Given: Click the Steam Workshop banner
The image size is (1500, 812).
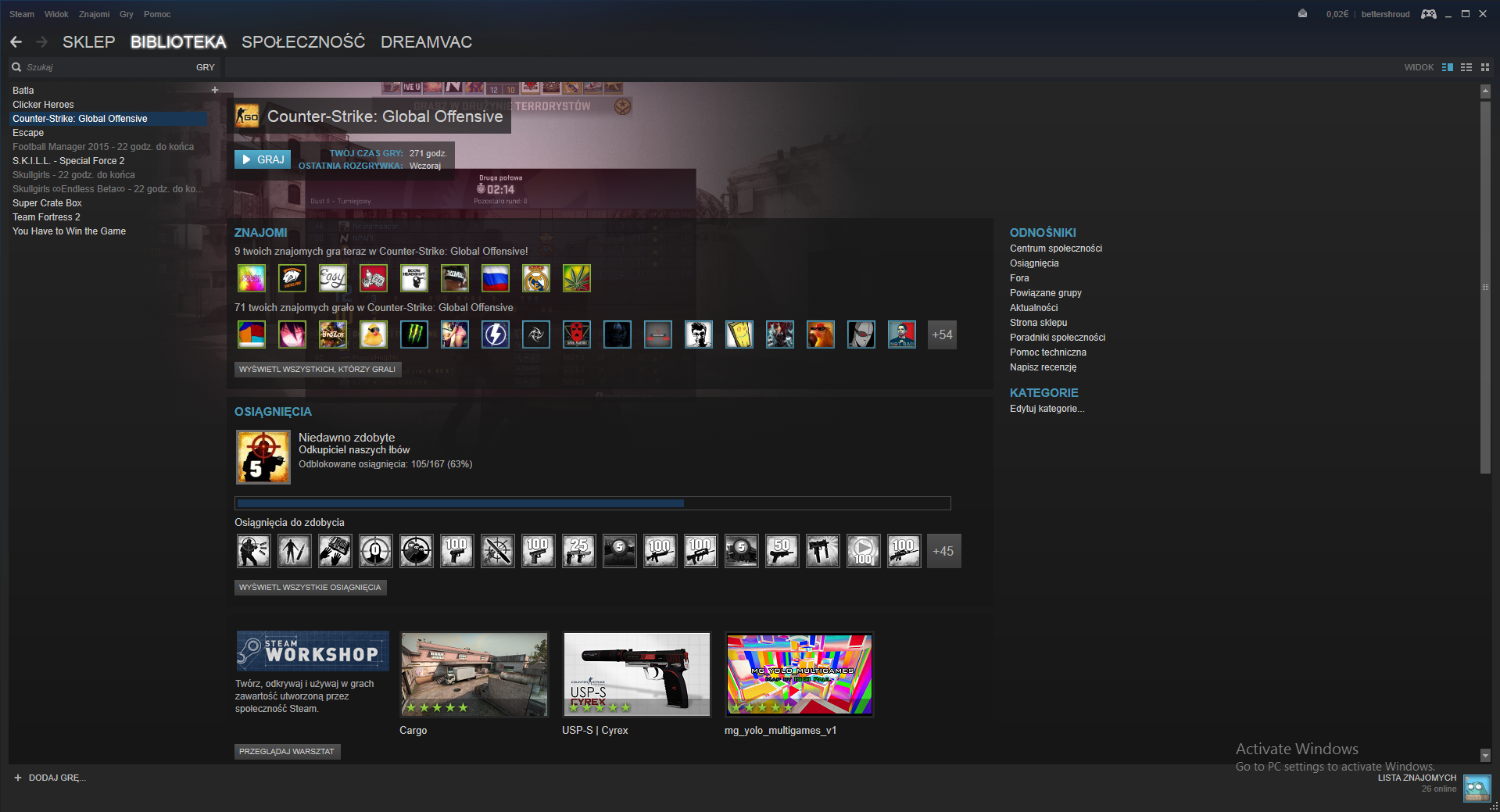Looking at the screenshot, I should [313, 651].
